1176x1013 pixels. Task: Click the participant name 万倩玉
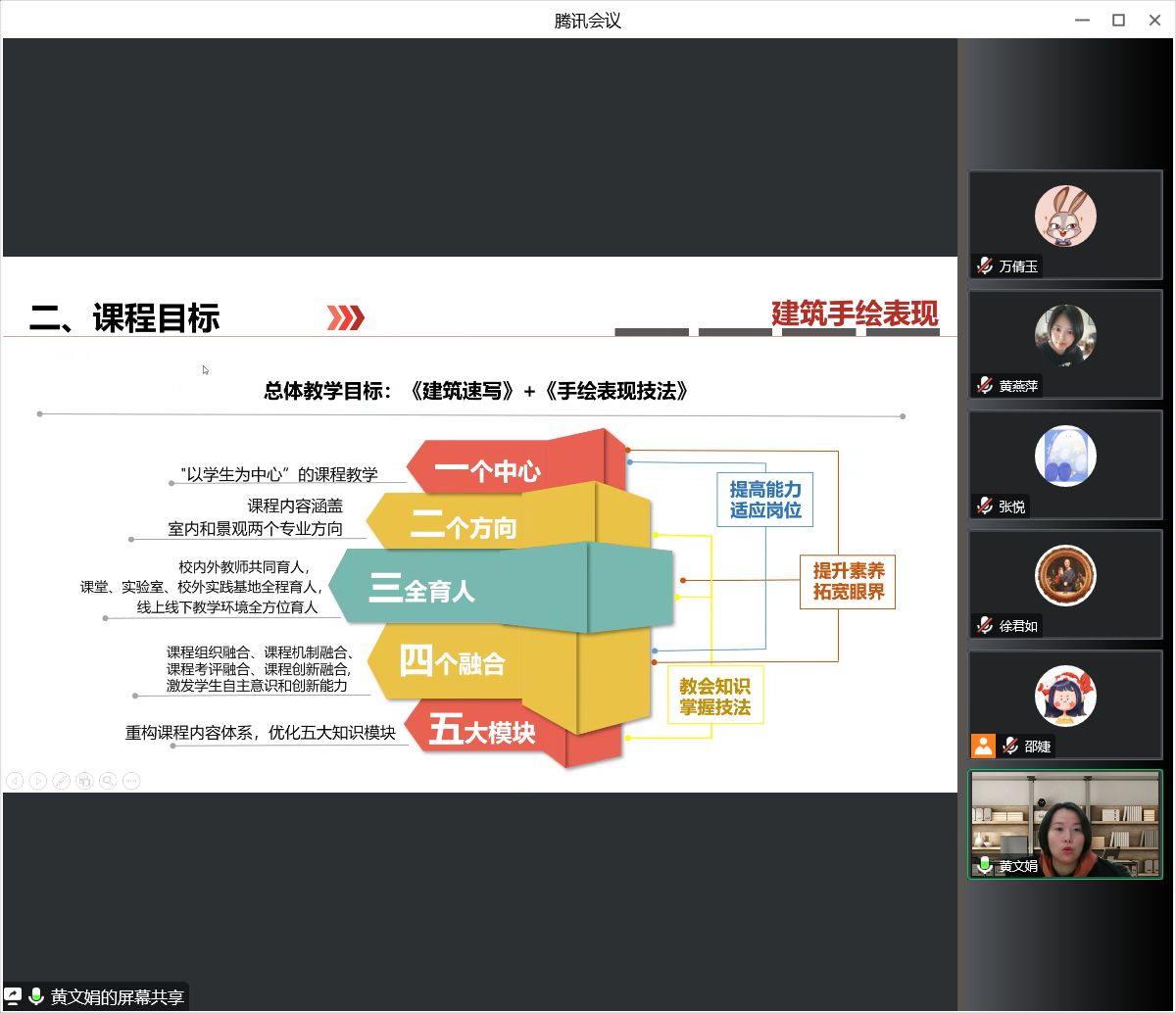tap(1018, 266)
